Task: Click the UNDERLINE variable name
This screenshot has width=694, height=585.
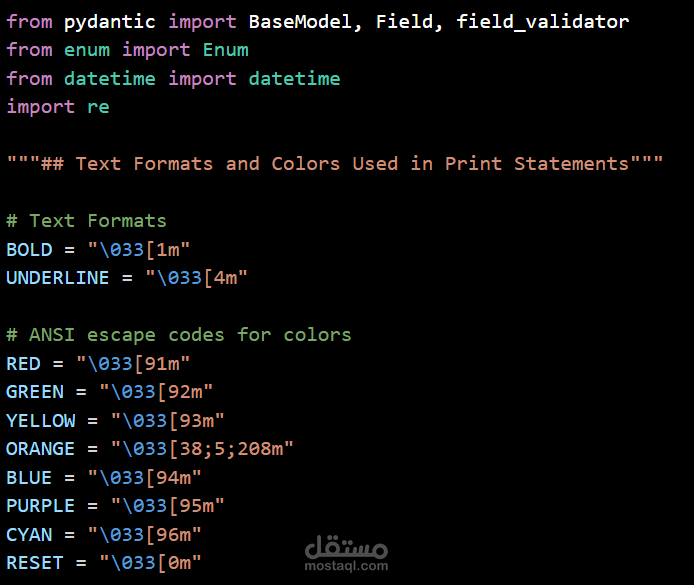Action: tap(57, 278)
